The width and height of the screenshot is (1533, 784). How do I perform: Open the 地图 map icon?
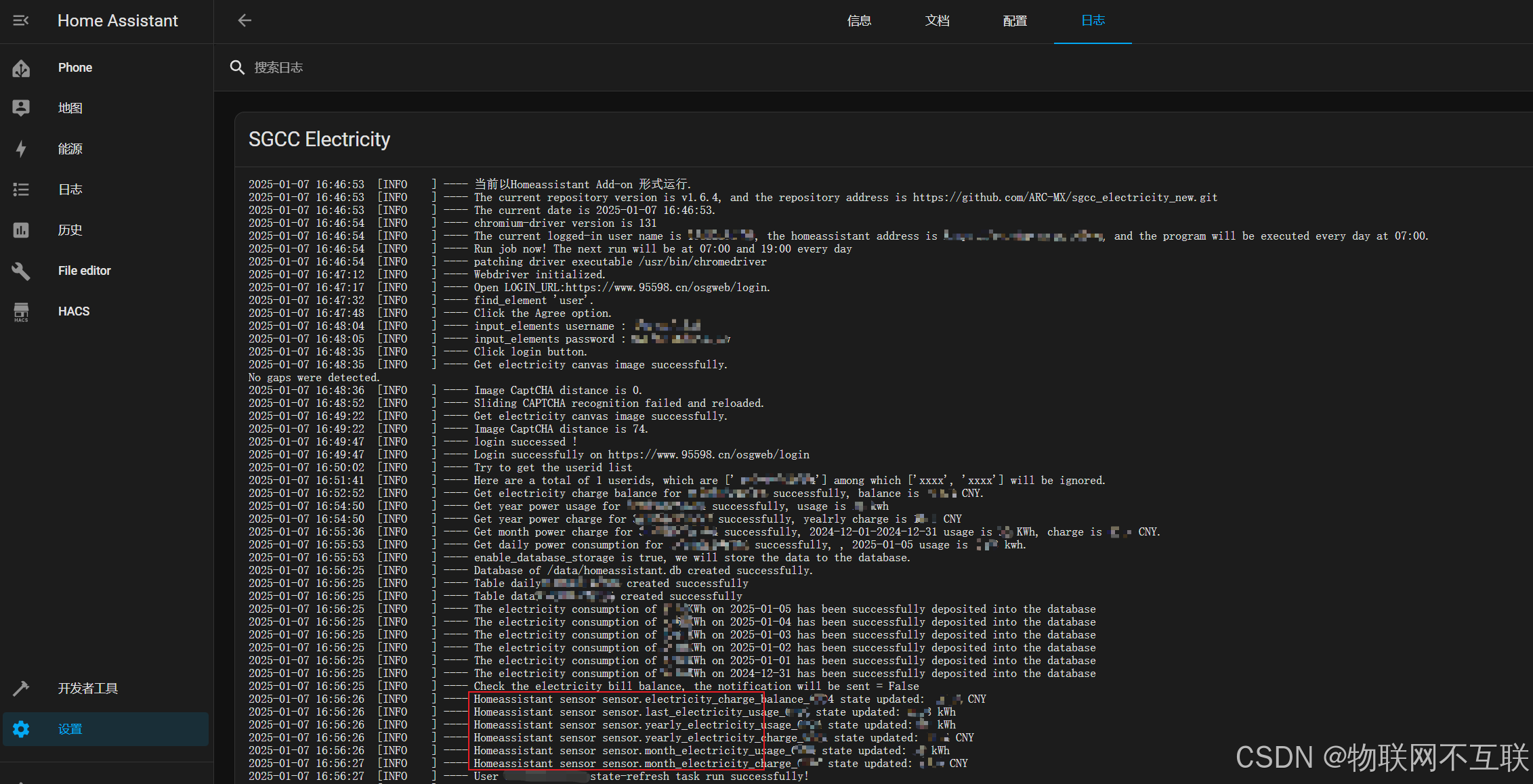(x=21, y=108)
